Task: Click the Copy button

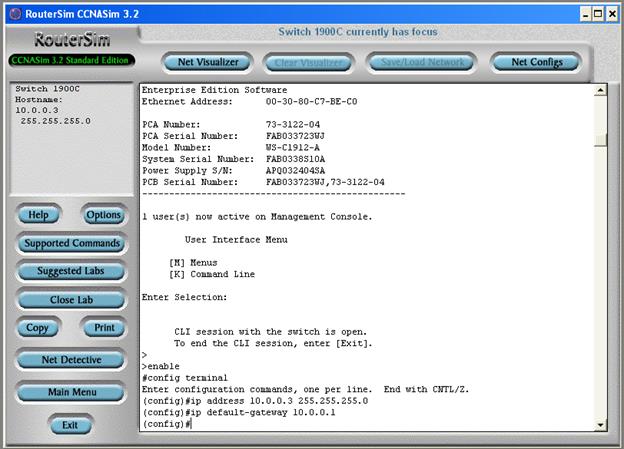Action: point(38,328)
